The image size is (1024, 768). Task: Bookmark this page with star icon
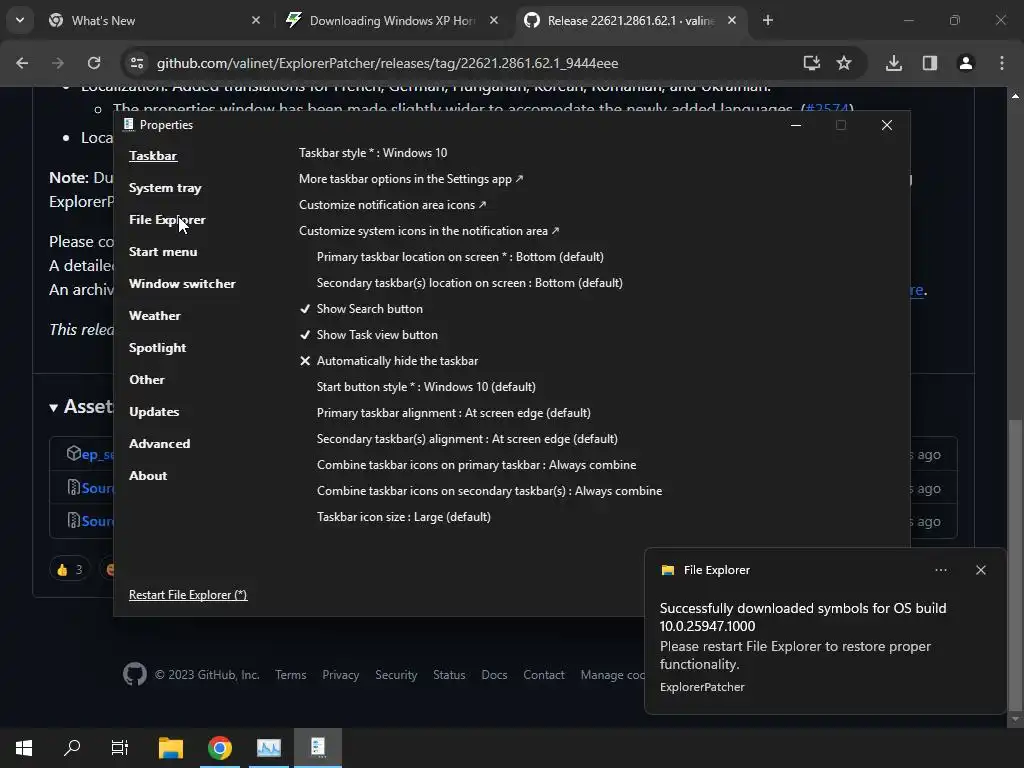(844, 63)
